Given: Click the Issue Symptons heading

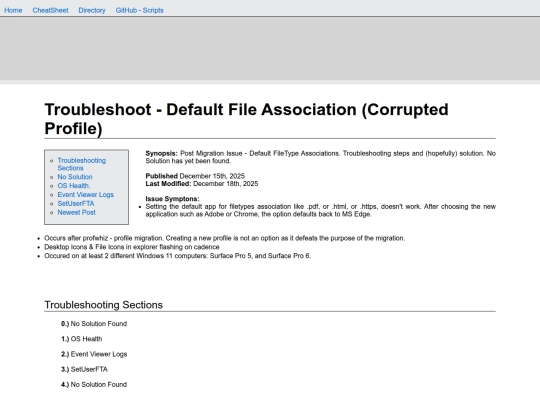Looking at the screenshot, I should (172, 199).
